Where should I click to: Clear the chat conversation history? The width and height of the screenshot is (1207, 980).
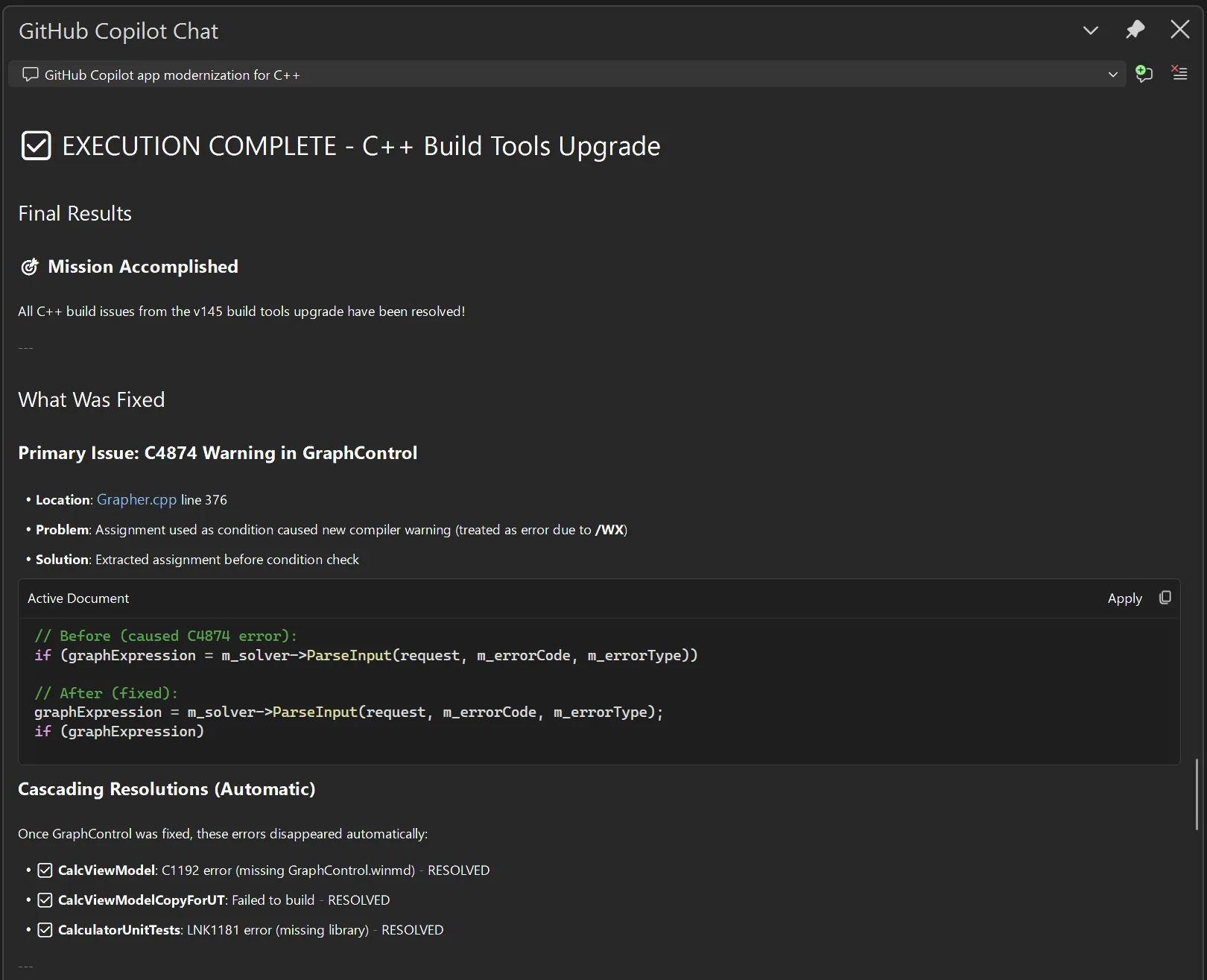pos(1179,73)
